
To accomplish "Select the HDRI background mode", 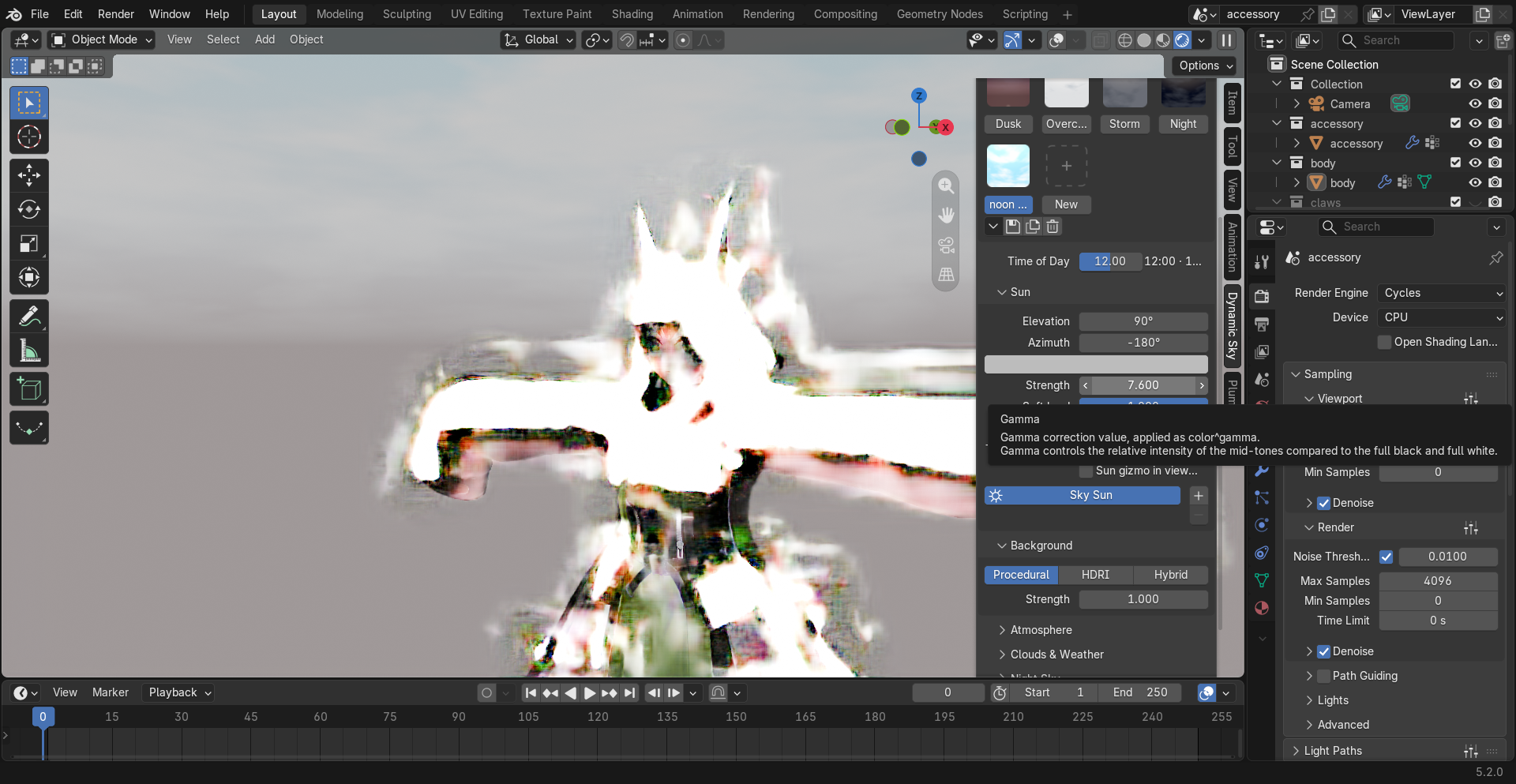I will (x=1095, y=575).
